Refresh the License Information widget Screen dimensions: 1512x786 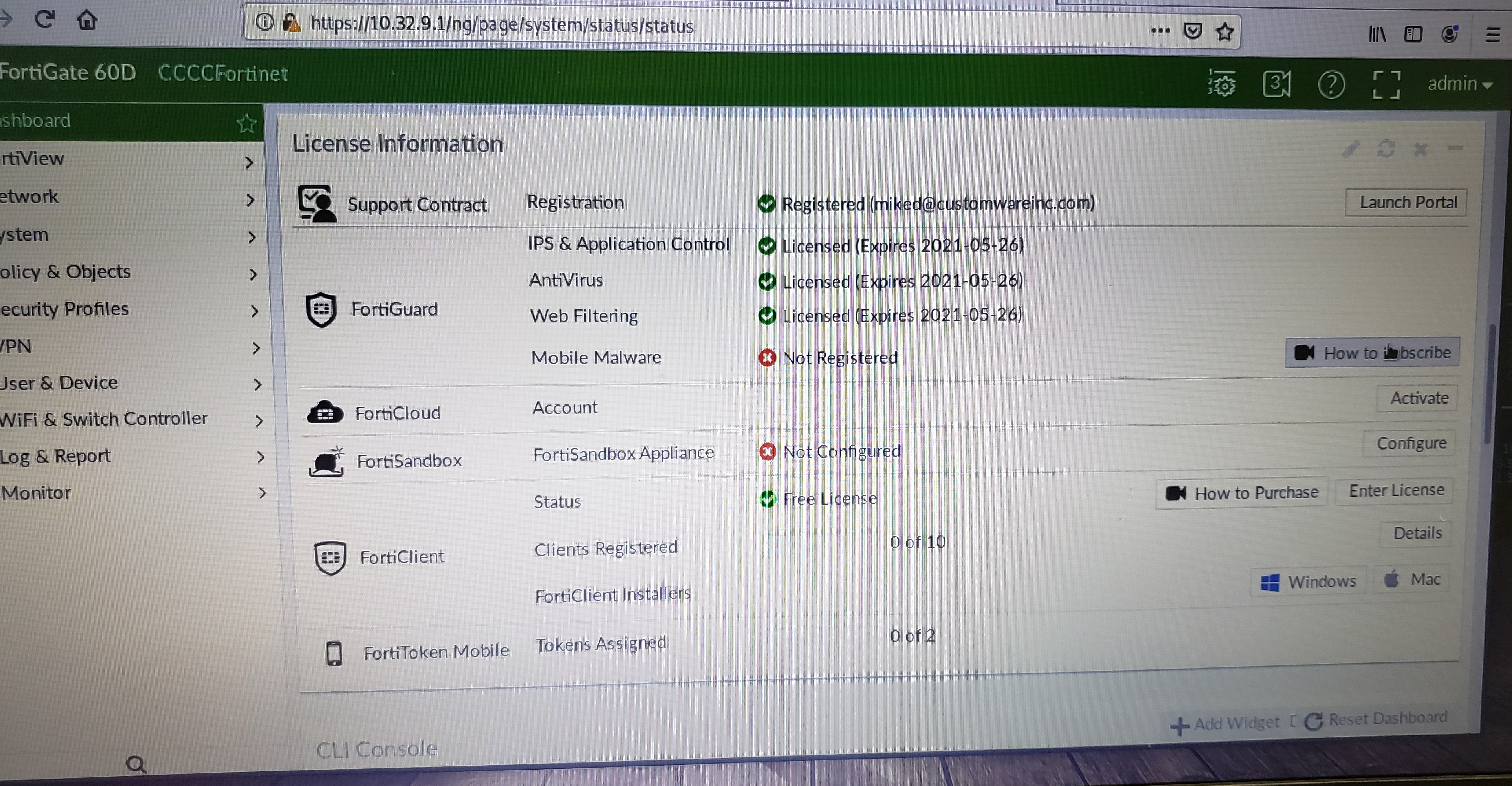tap(1386, 148)
